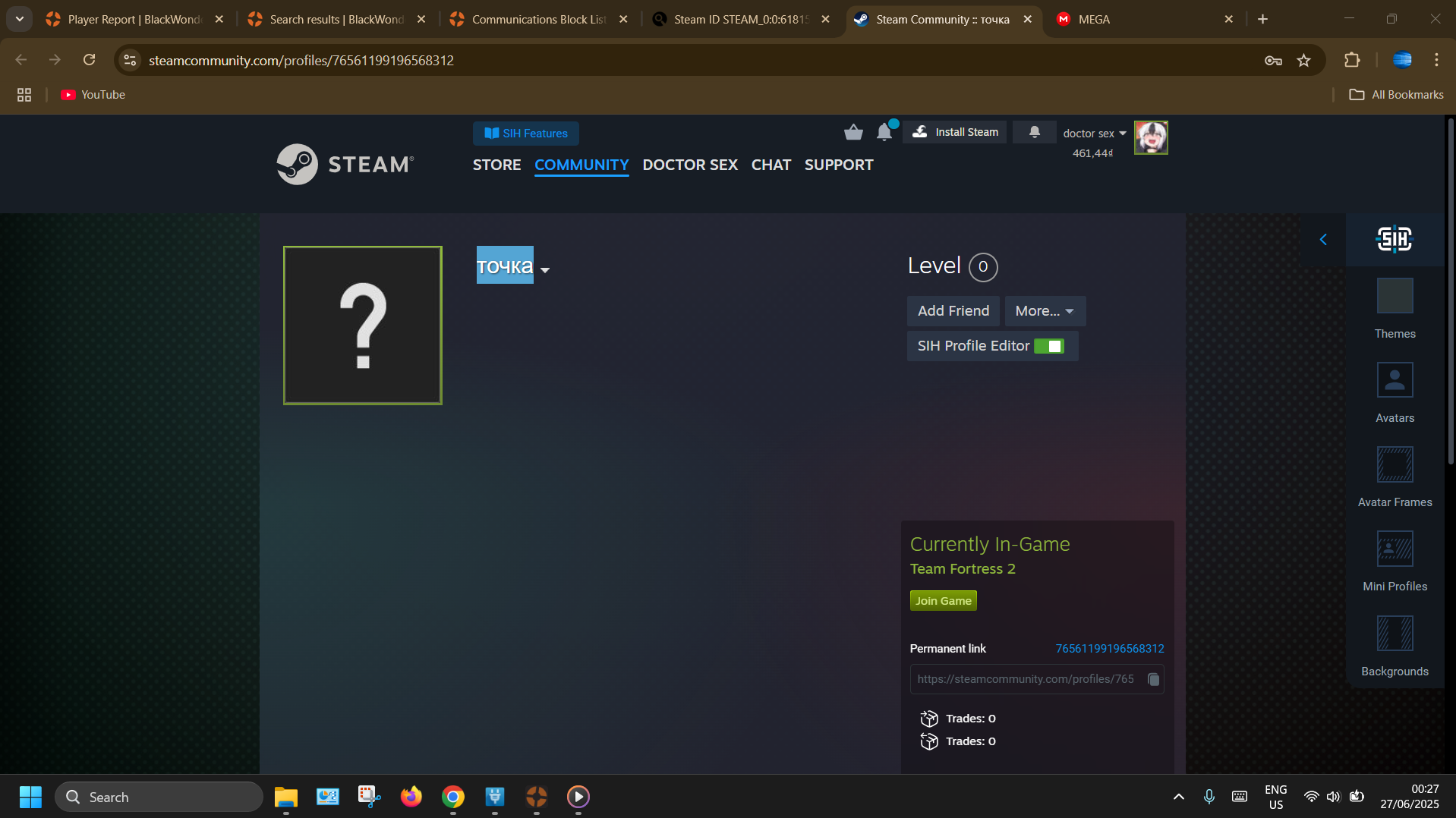
Task: Open the CHAT menu item
Action: (x=771, y=165)
